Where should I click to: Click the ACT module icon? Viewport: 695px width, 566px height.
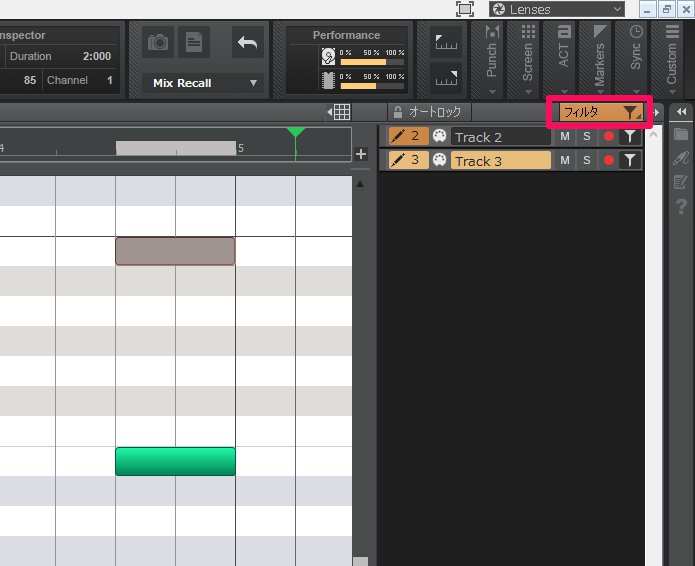pos(564,31)
